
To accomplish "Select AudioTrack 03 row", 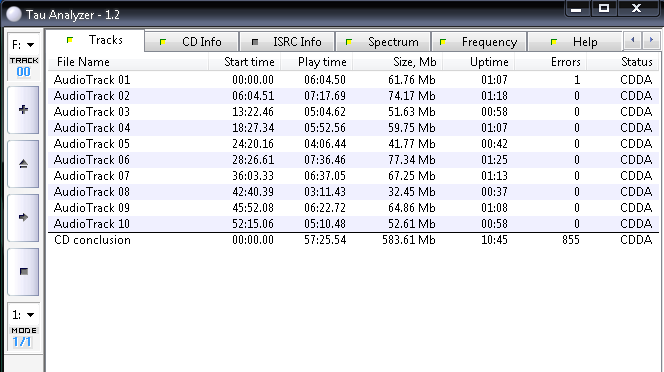I will (353, 112).
